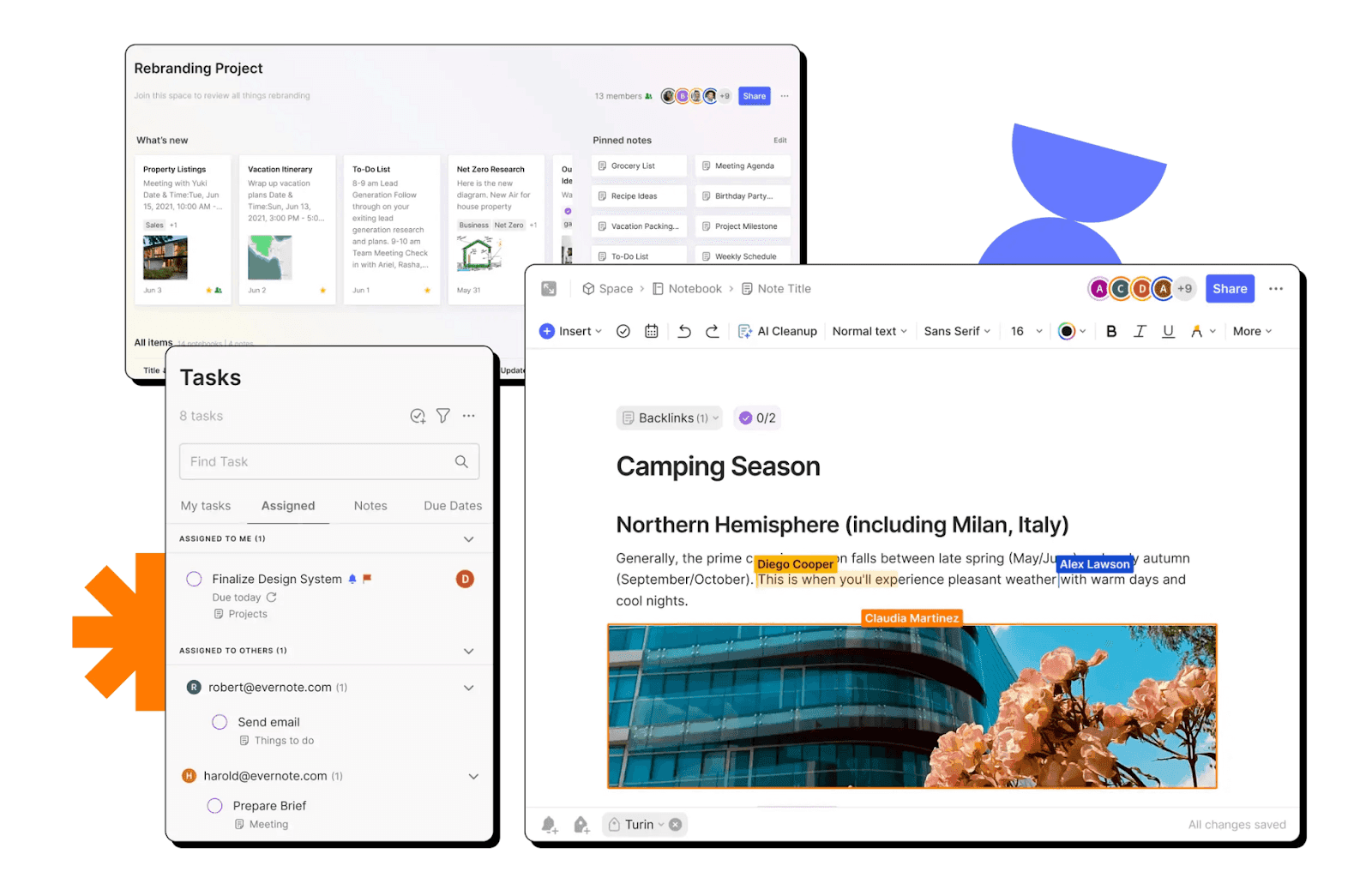
Task: Switch to the Notes tab in Tasks panel
Action: [x=370, y=506]
